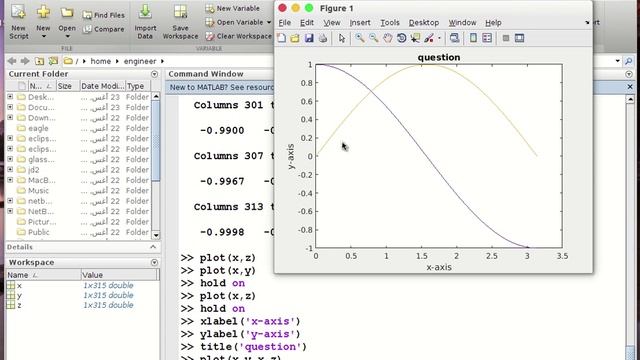Viewport: 640px width, 360px height.
Task: Open the Current Folder panel actions menu
Action: click(x=154, y=74)
